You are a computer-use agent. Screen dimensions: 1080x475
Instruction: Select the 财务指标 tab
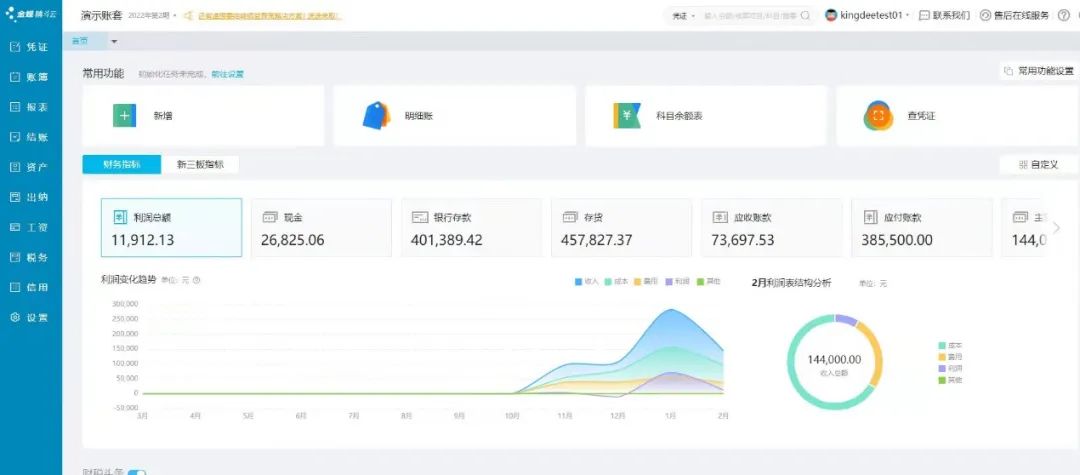(122, 165)
